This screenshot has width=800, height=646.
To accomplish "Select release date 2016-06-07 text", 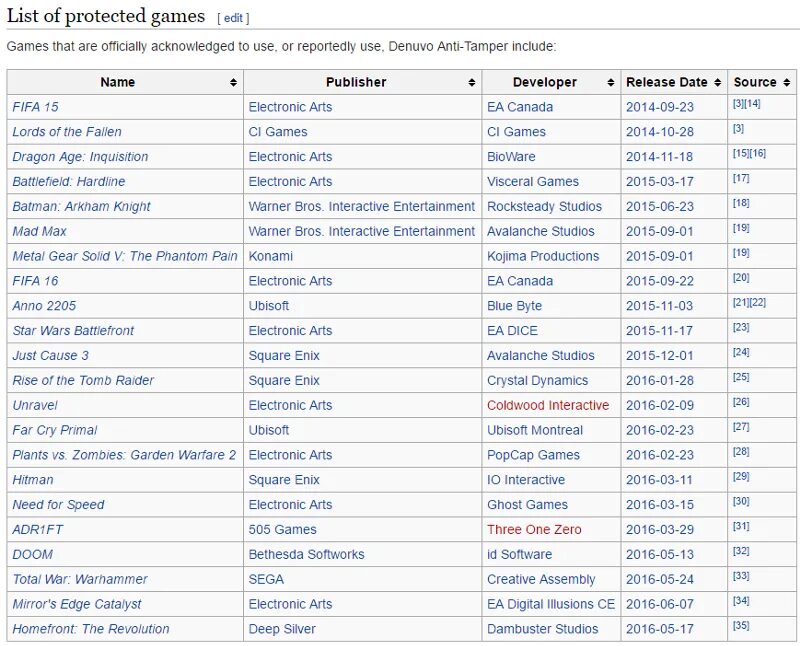I will pos(660,604).
